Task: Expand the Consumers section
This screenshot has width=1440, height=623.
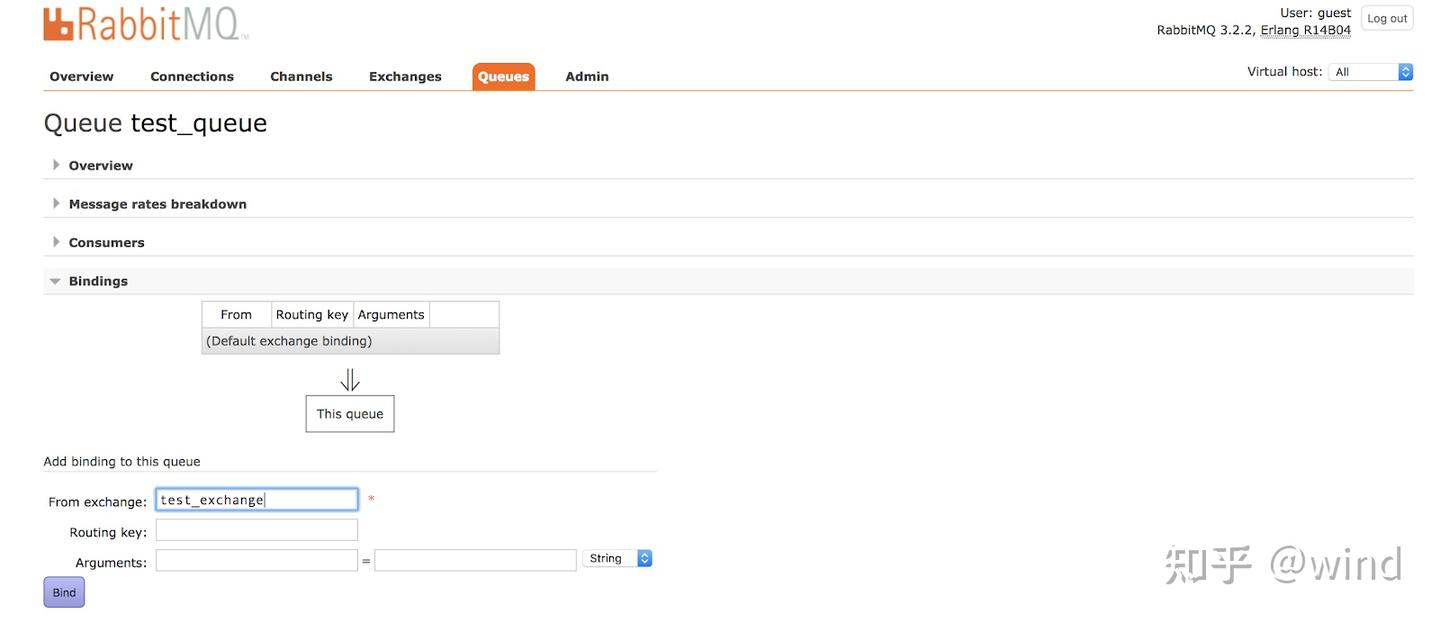Action: [106, 241]
